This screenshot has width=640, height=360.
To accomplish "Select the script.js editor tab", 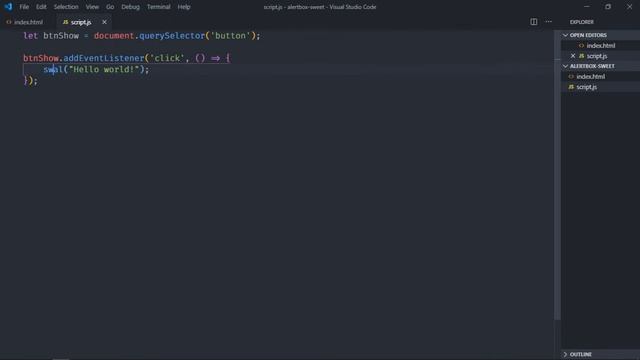I will 80,22.
